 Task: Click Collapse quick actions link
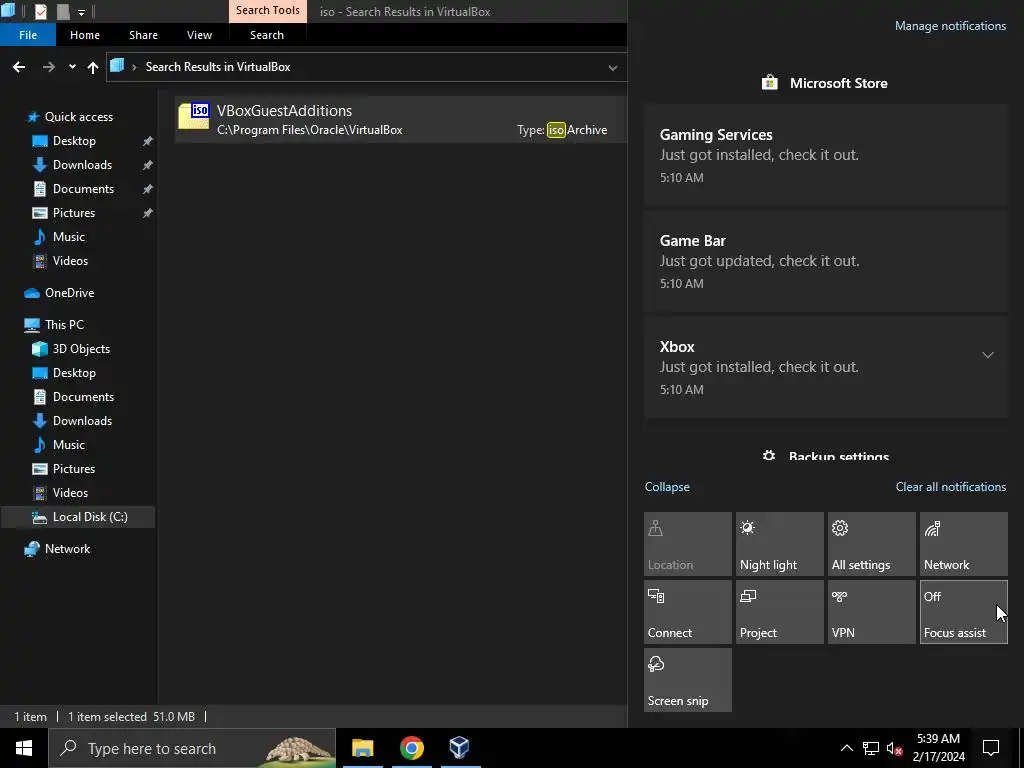point(667,487)
